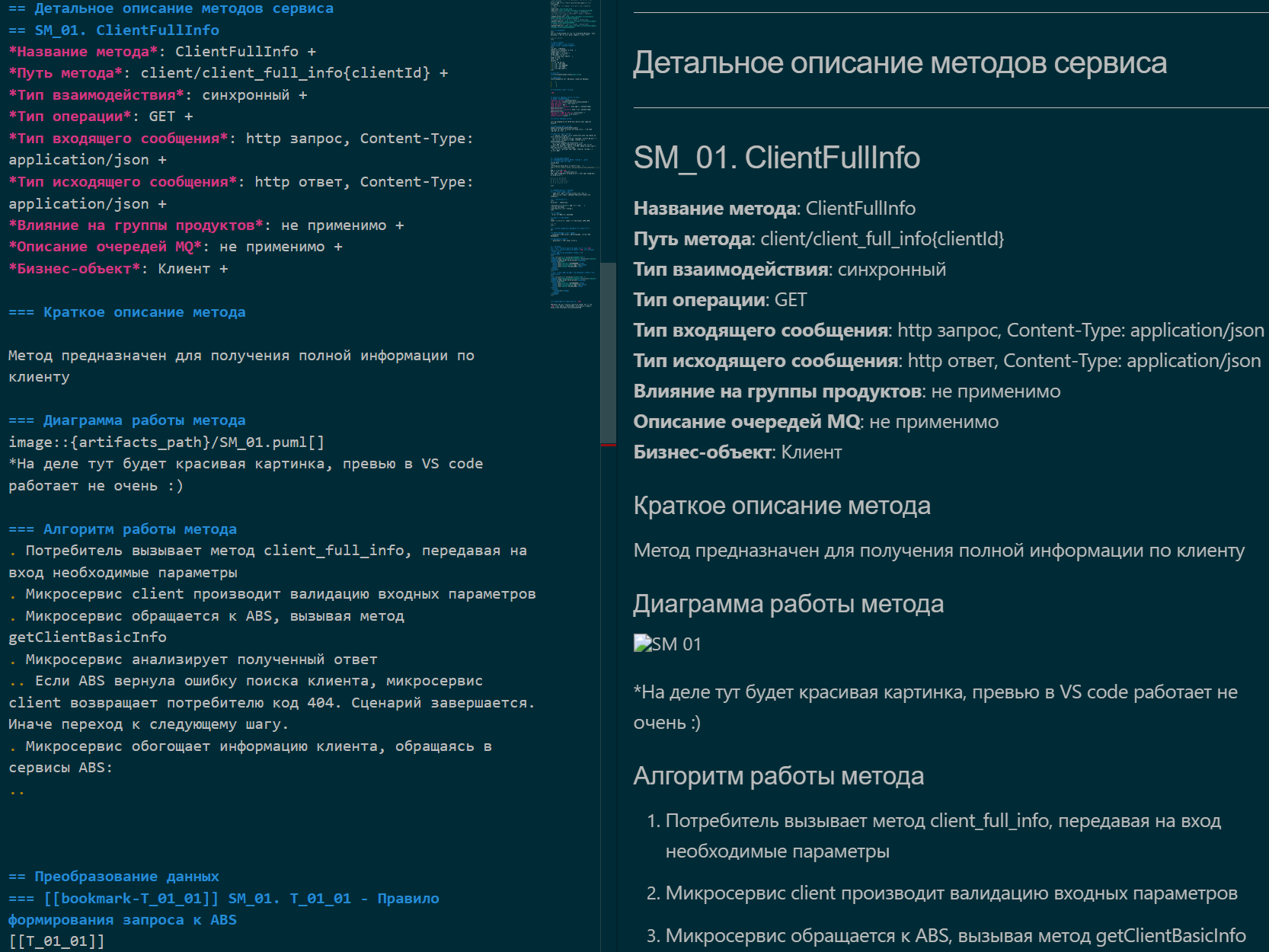Click preview heading 'Краткое описание метода'

tap(782, 506)
